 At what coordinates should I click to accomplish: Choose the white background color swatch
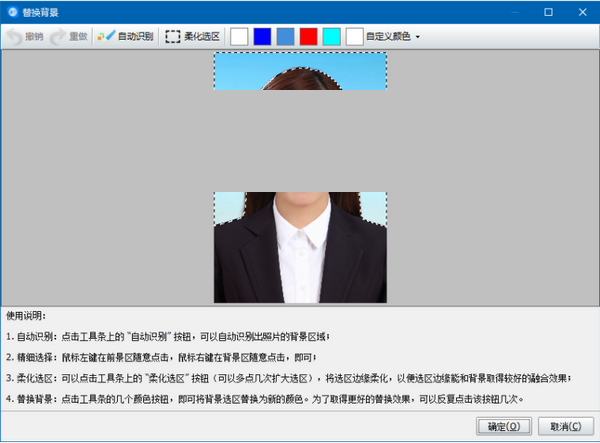(239, 37)
